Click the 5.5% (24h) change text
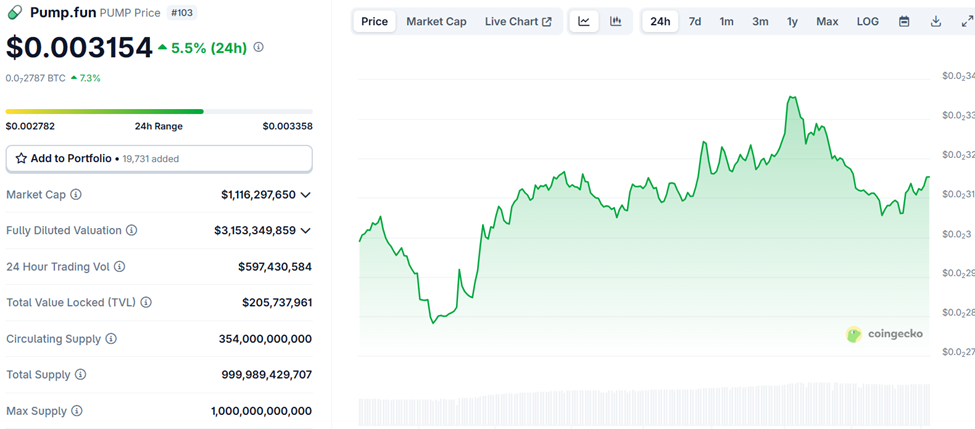The height and width of the screenshot is (429, 975). 209,47
